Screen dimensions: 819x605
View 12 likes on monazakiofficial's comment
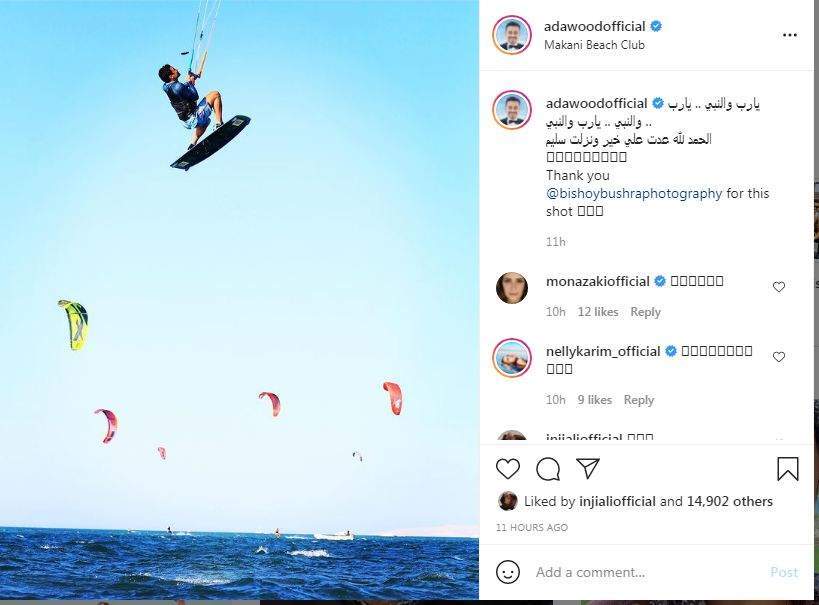tap(598, 312)
